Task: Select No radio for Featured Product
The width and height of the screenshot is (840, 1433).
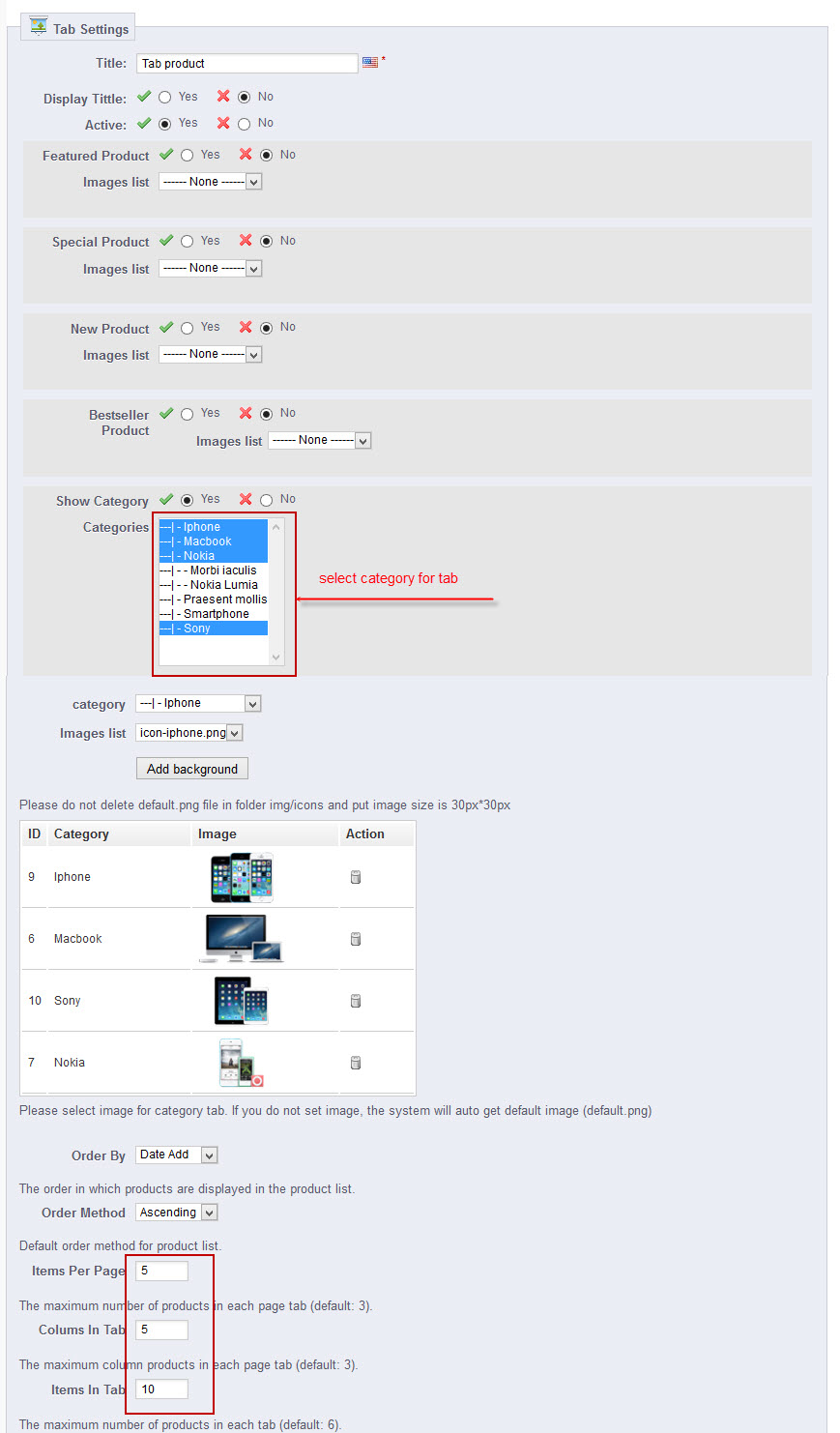Action: point(267,155)
